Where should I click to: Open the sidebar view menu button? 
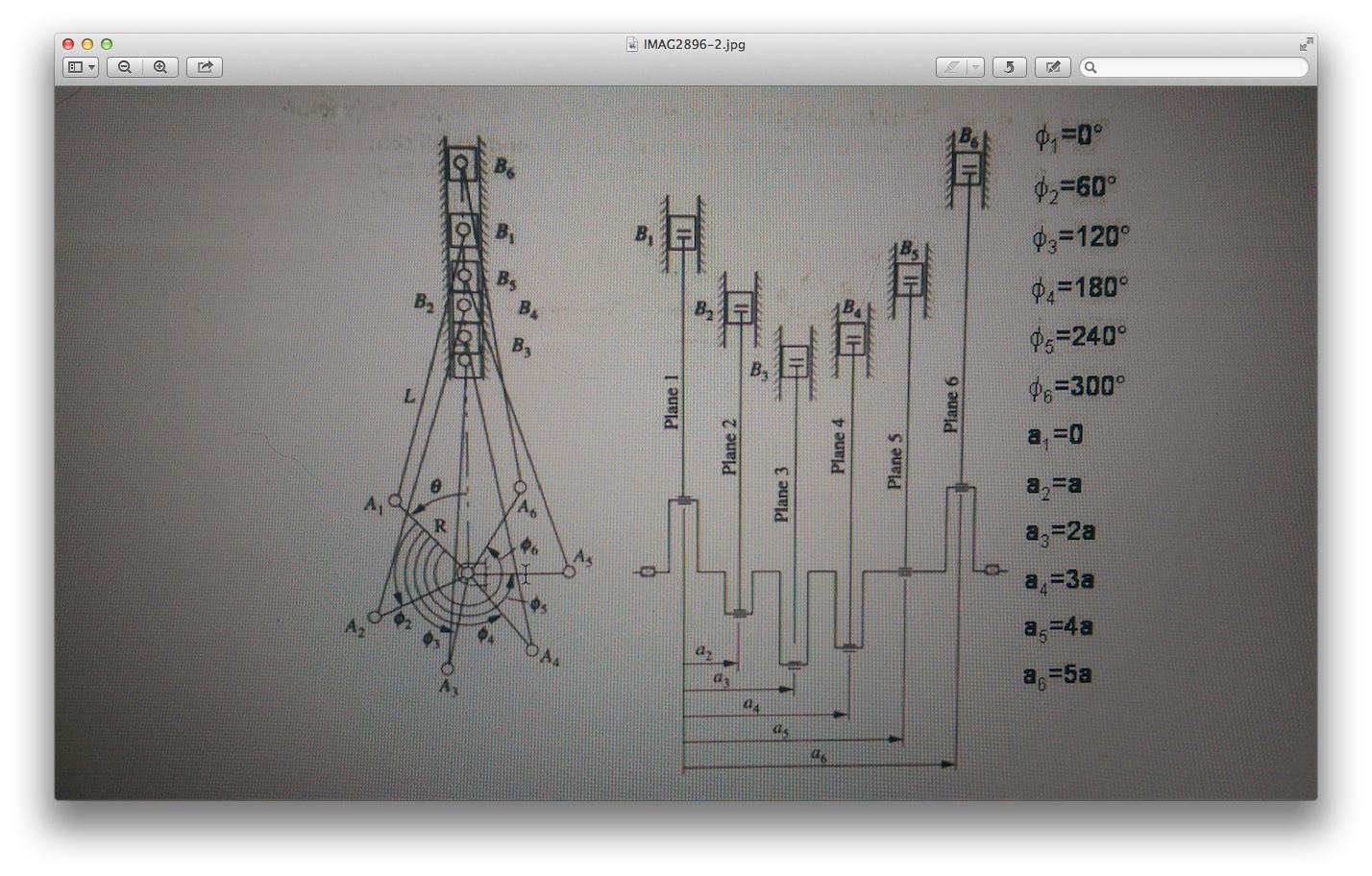click(81, 67)
